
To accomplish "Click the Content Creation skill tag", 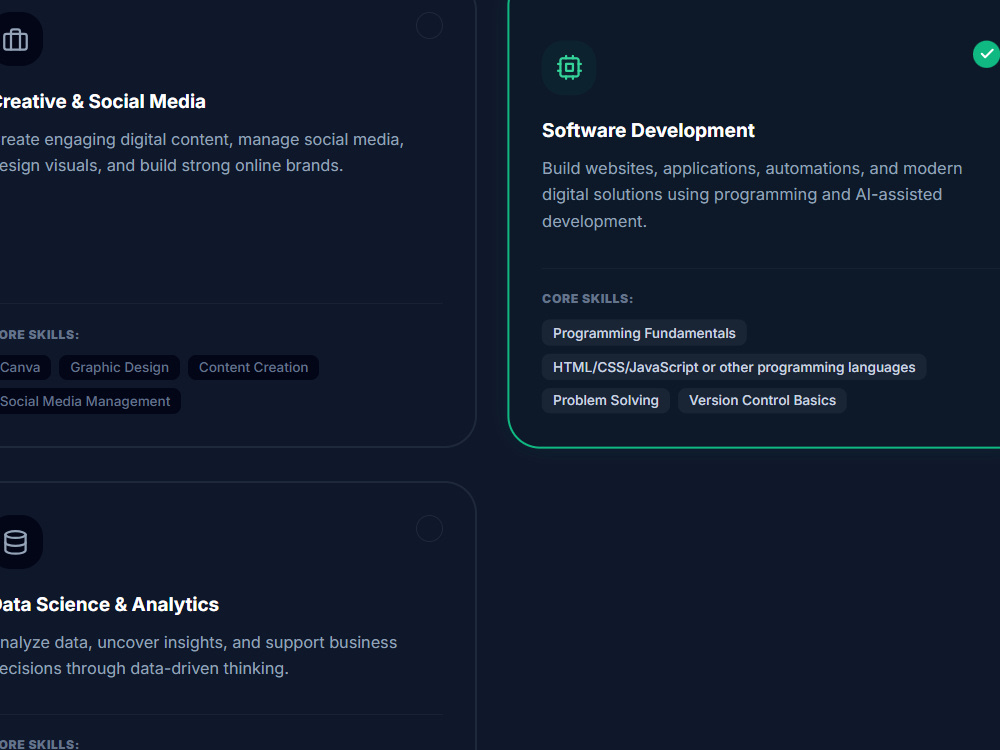I will [x=253, y=367].
